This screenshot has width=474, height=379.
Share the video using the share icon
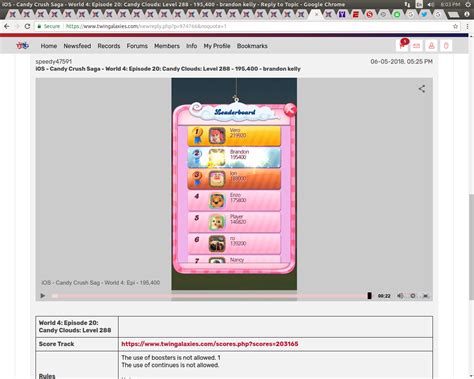[422, 89]
